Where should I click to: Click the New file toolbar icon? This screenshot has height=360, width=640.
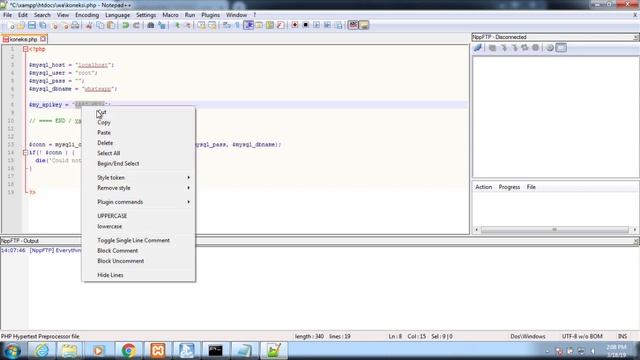coord(11,25)
